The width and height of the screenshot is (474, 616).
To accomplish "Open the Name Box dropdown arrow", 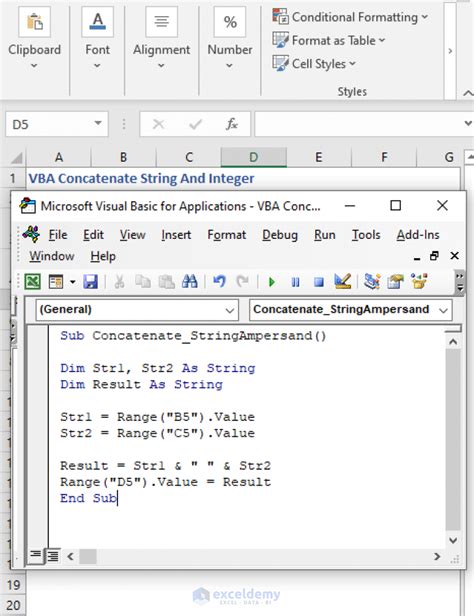I will click(98, 123).
